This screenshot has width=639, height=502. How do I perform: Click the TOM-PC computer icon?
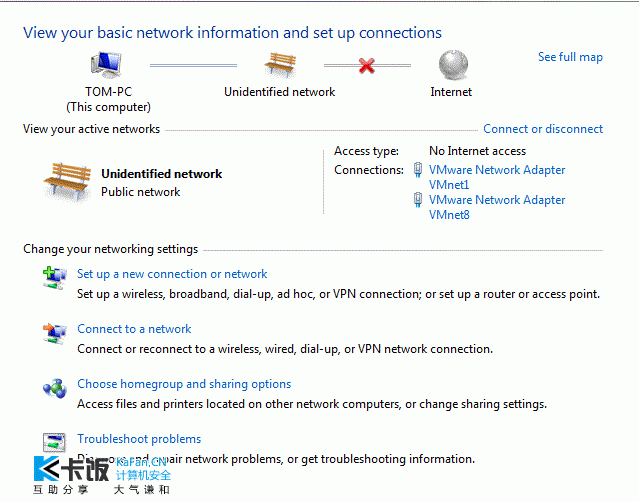[106, 65]
